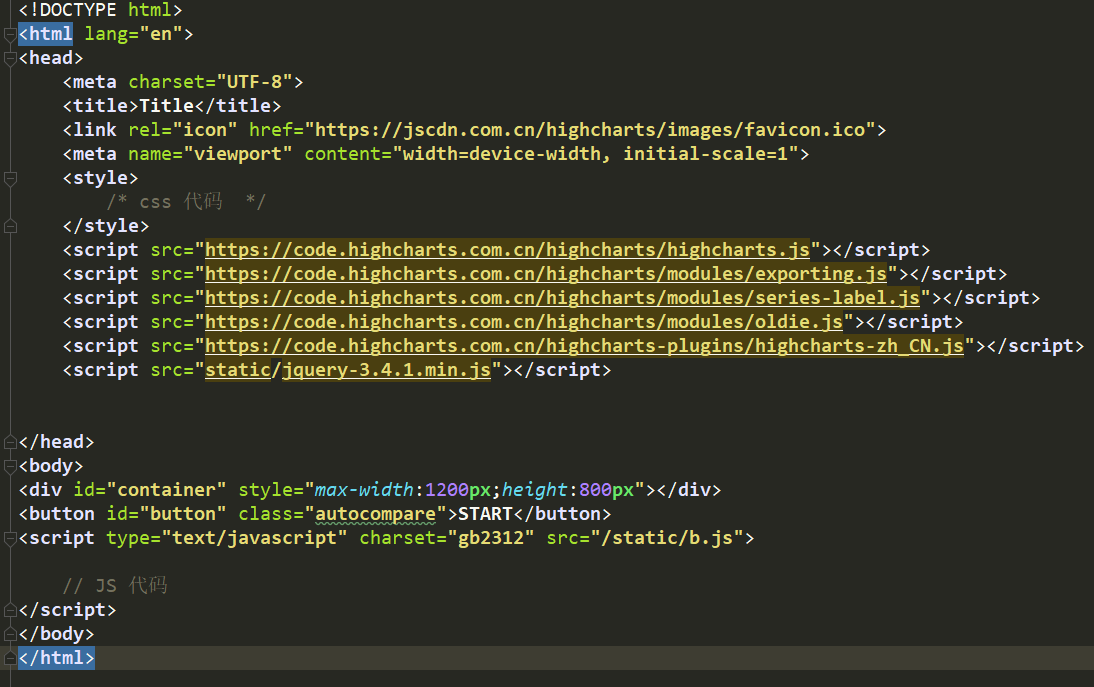Click the highlighted closing </html> tag

57,658
